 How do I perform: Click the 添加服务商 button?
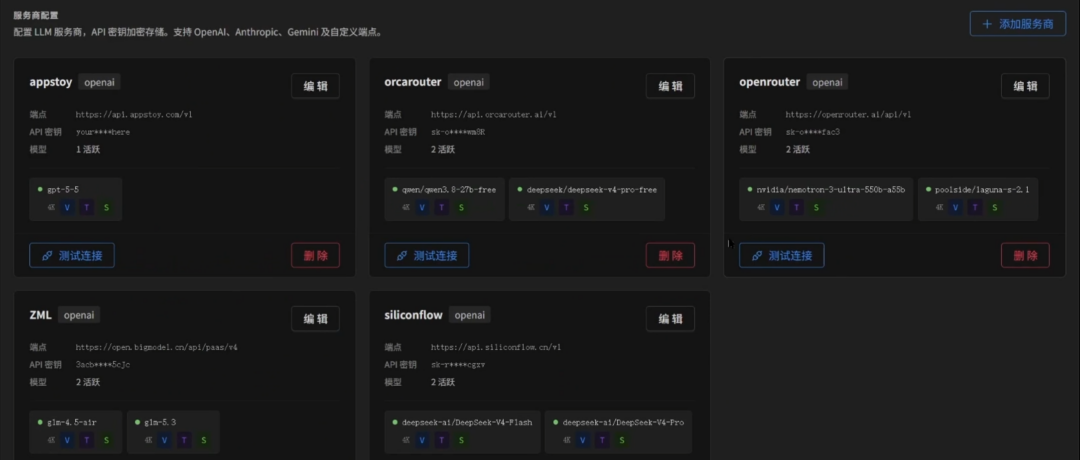coord(1017,23)
